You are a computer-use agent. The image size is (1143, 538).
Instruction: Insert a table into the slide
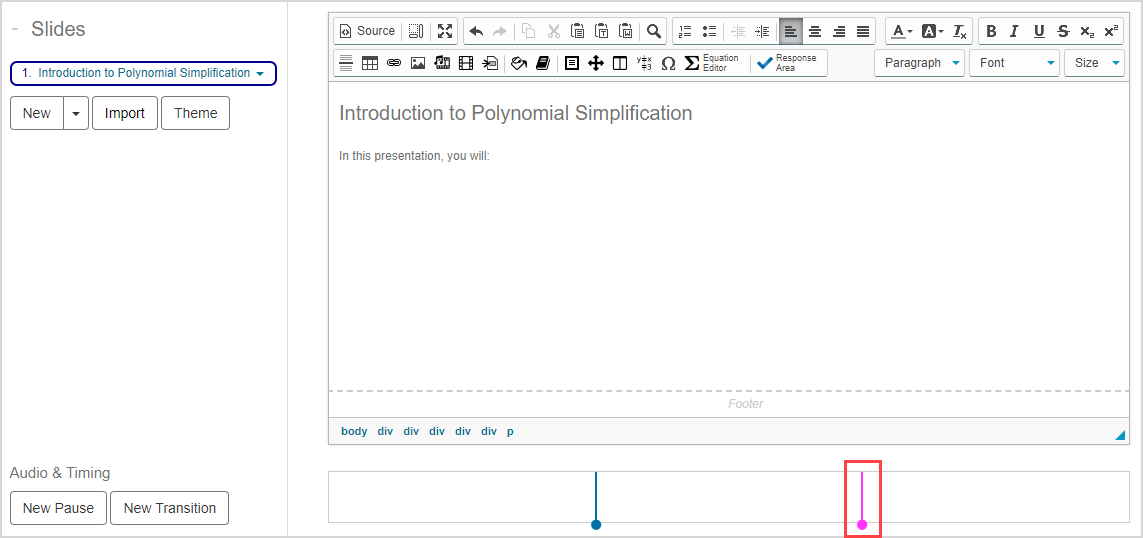[x=370, y=63]
